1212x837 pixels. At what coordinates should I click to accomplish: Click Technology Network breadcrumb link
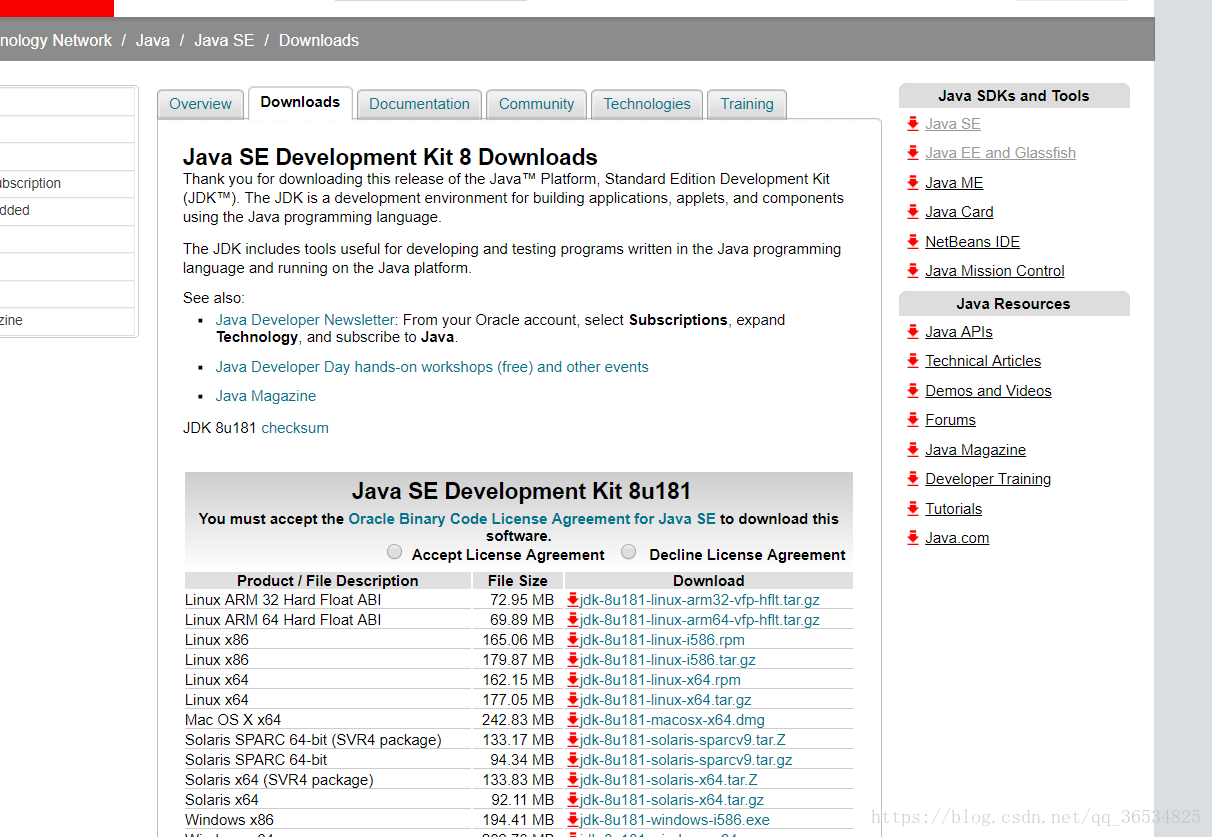56,41
